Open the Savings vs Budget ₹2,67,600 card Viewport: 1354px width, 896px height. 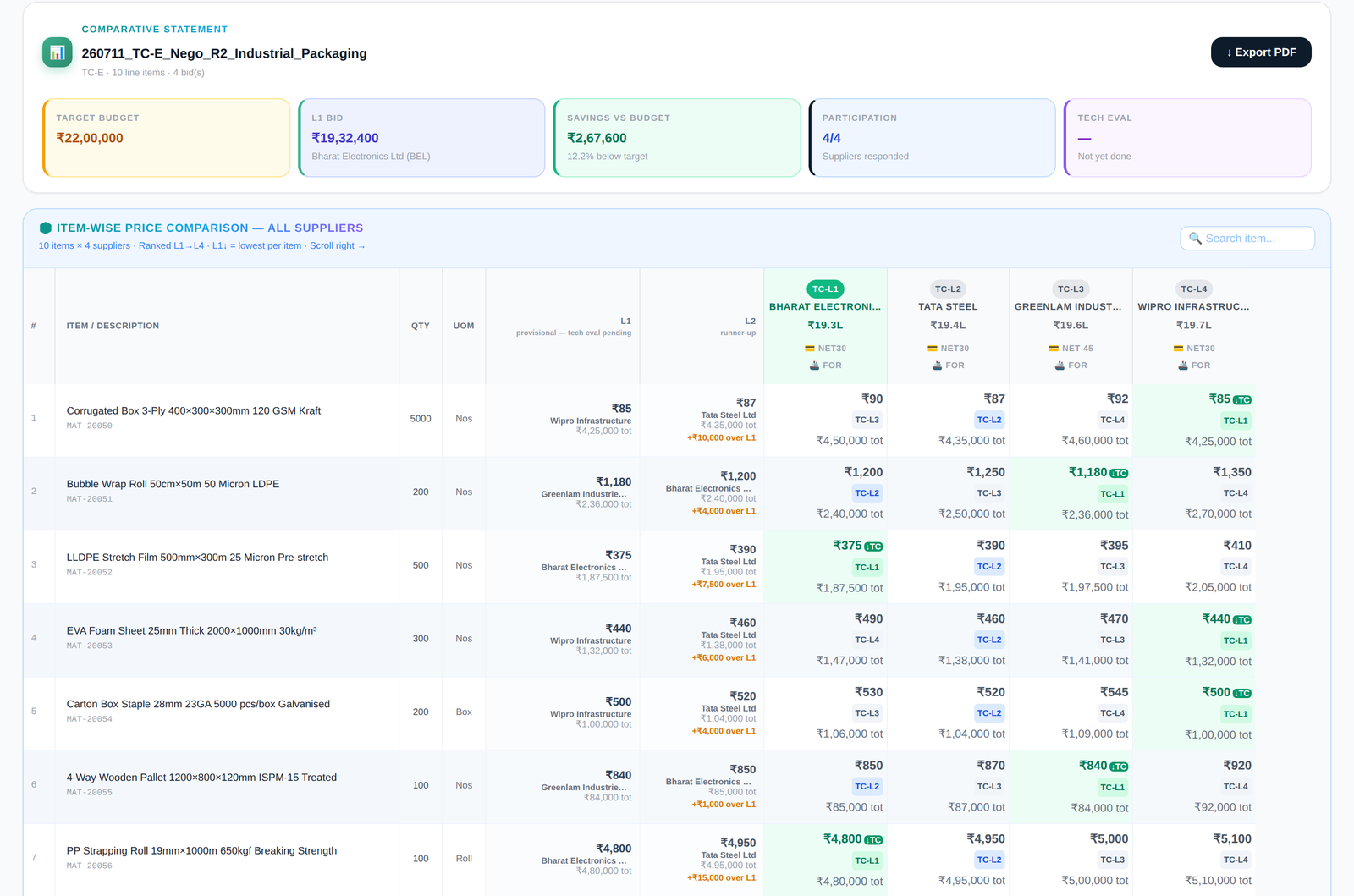677,138
